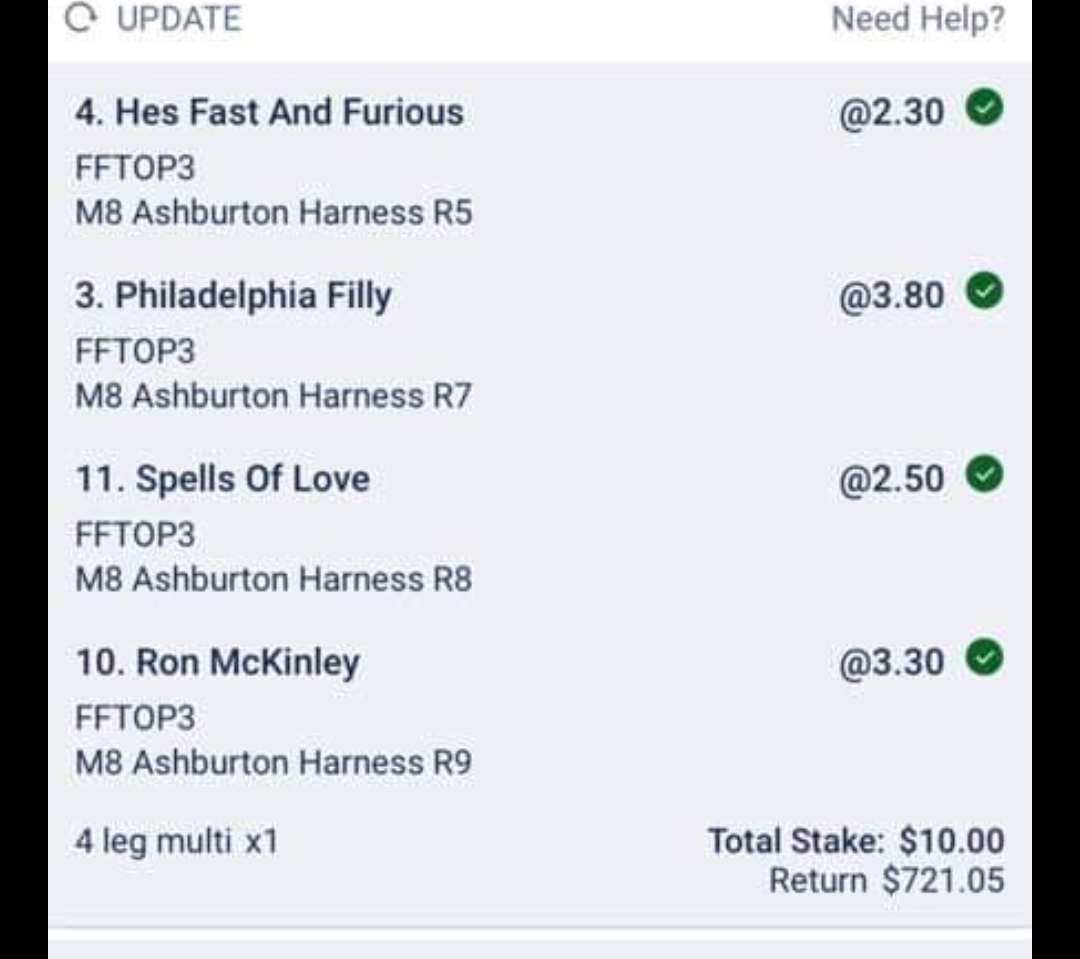Select the Spells Of Love runner name

click(x=222, y=479)
